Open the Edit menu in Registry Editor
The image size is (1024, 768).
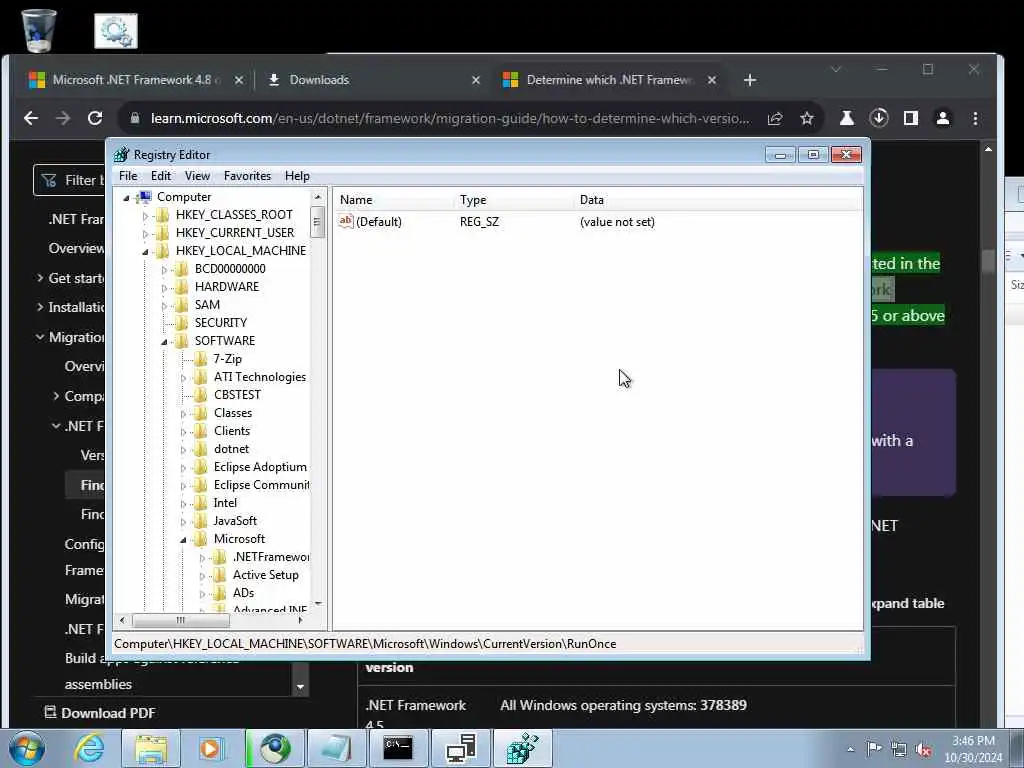[161, 176]
